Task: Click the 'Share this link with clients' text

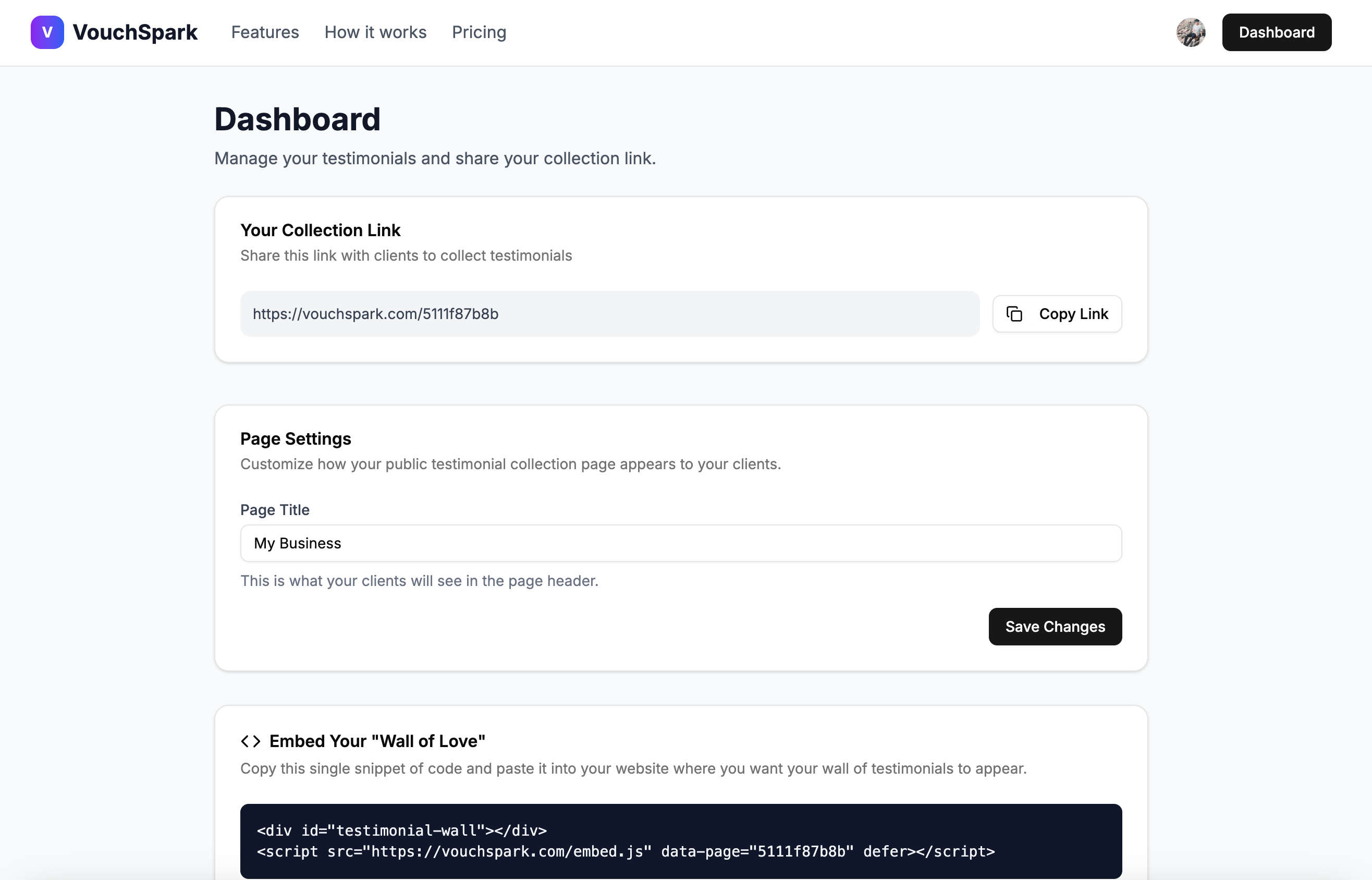Action: (x=406, y=255)
